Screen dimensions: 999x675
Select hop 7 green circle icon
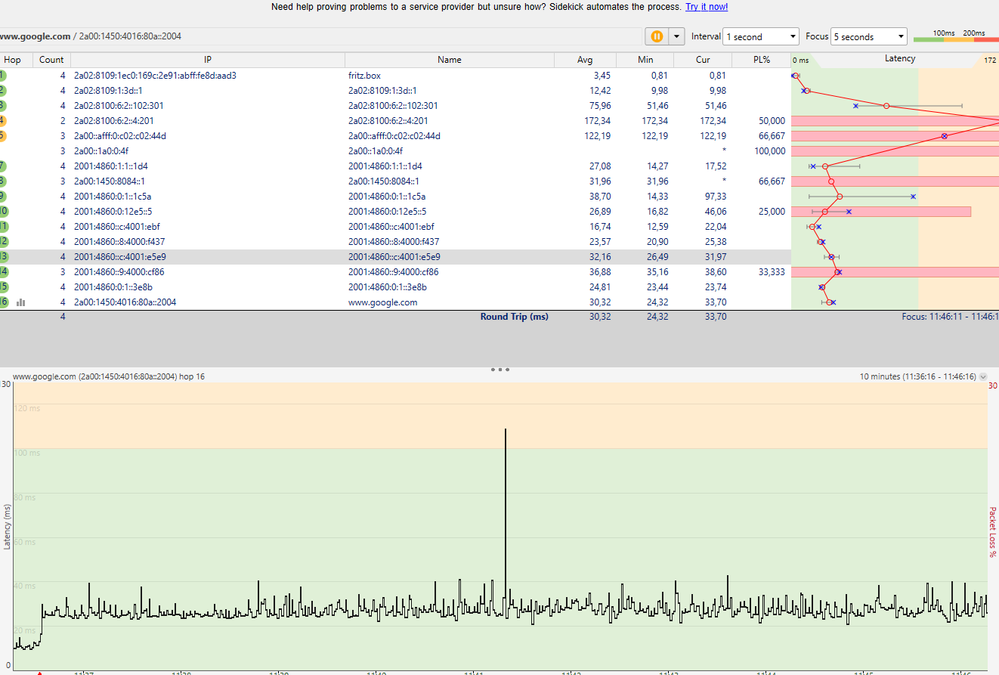pos(2,166)
